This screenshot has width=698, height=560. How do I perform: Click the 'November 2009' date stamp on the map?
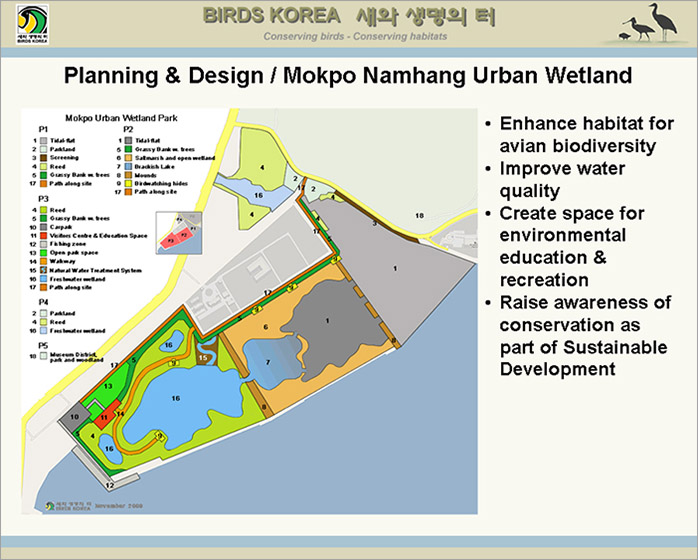[x=119, y=506]
